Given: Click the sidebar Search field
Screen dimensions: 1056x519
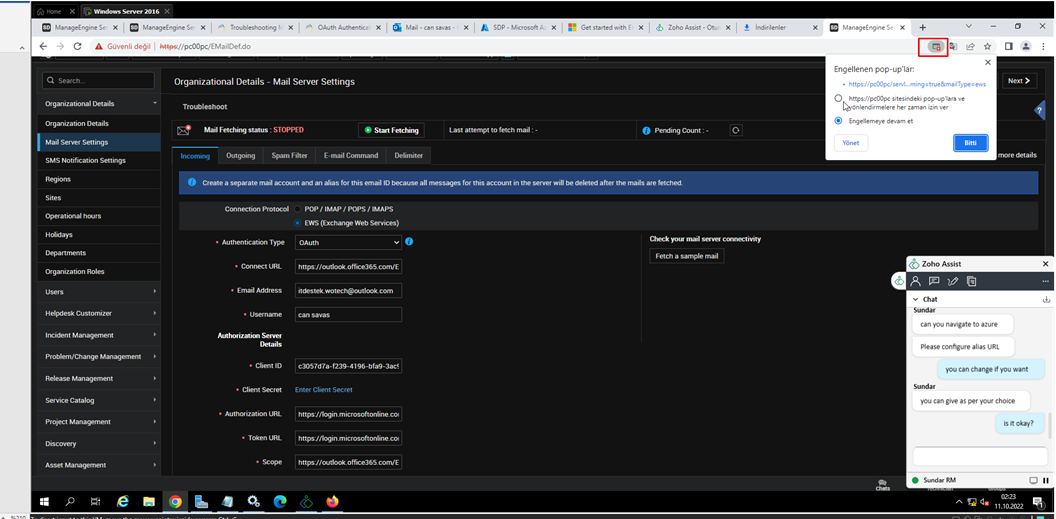Looking at the screenshot, I should [x=97, y=81].
